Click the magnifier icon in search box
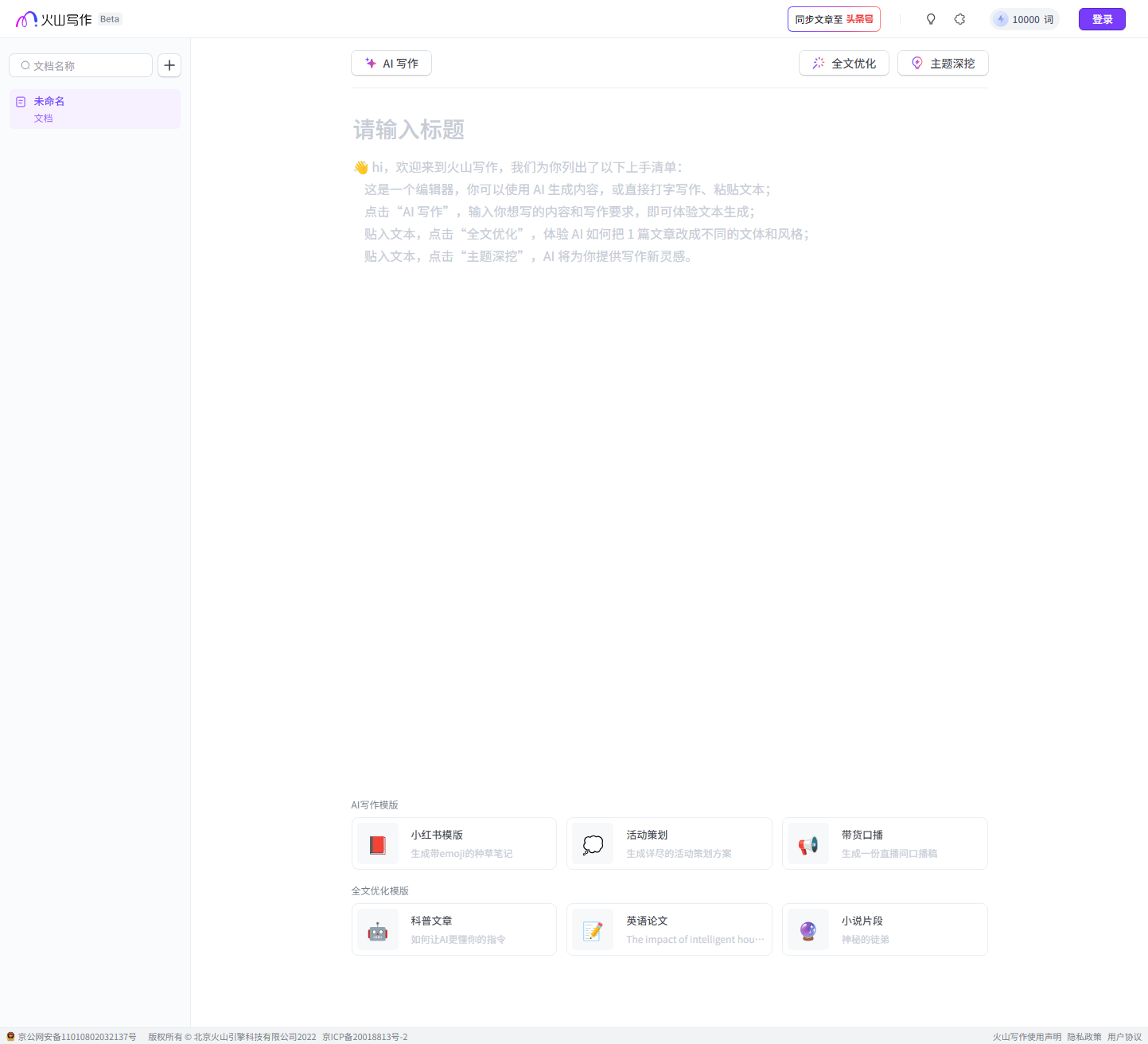 coord(25,65)
